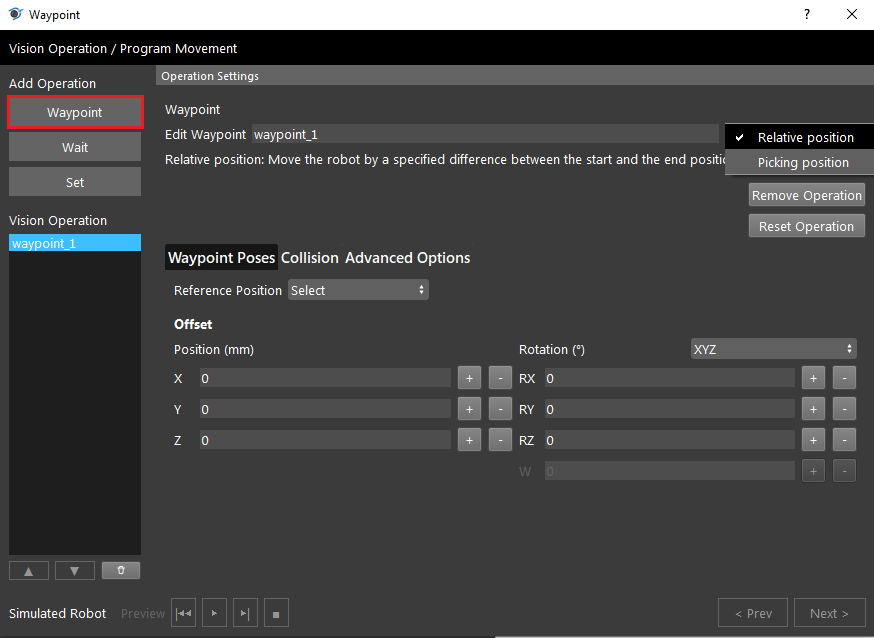Stop the simulated robot preview
The height and width of the screenshot is (638, 874).
pos(276,613)
